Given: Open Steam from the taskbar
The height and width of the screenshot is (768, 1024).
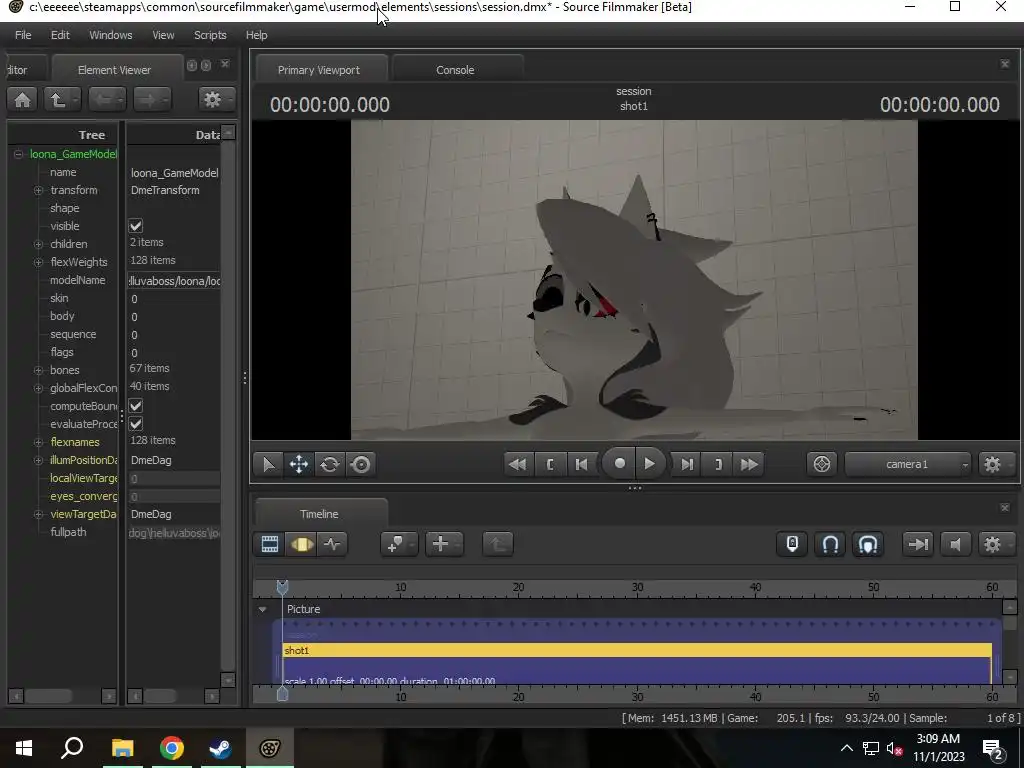Looking at the screenshot, I should pyautogui.click(x=220, y=748).
